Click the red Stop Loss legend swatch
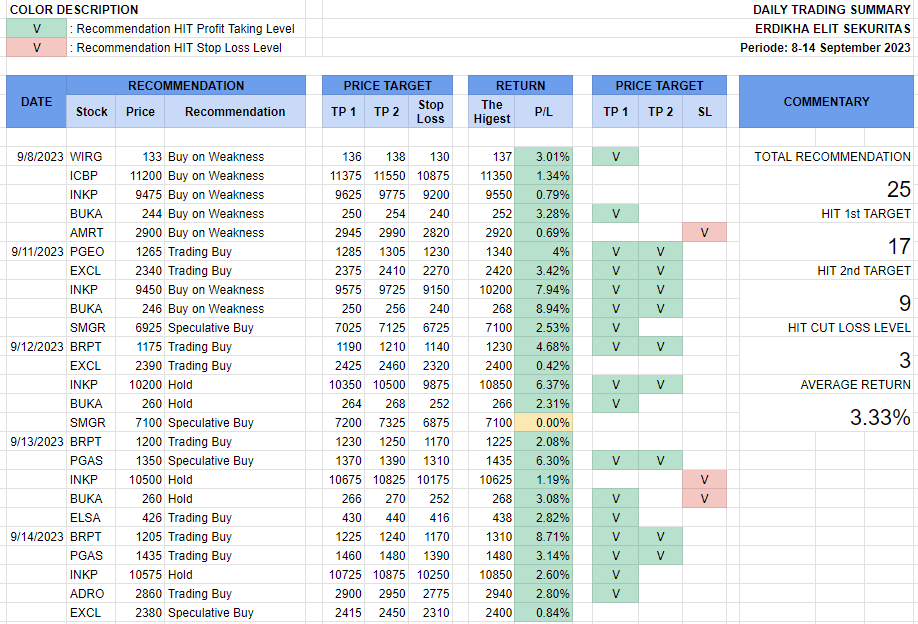Screen dimensions: 918x624 coord(36,47)
